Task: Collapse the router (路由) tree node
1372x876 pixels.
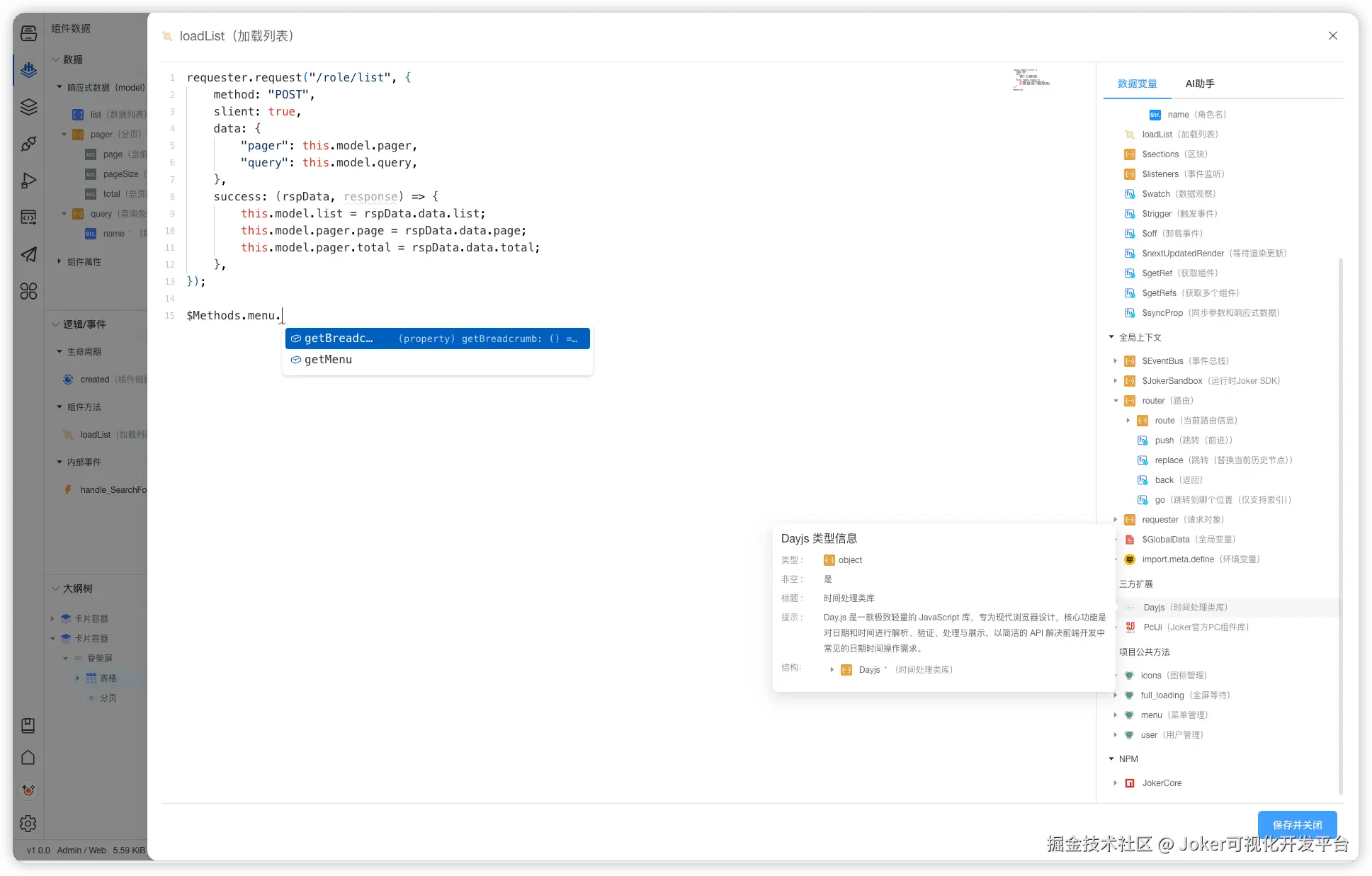Action: click(1116, 401)
